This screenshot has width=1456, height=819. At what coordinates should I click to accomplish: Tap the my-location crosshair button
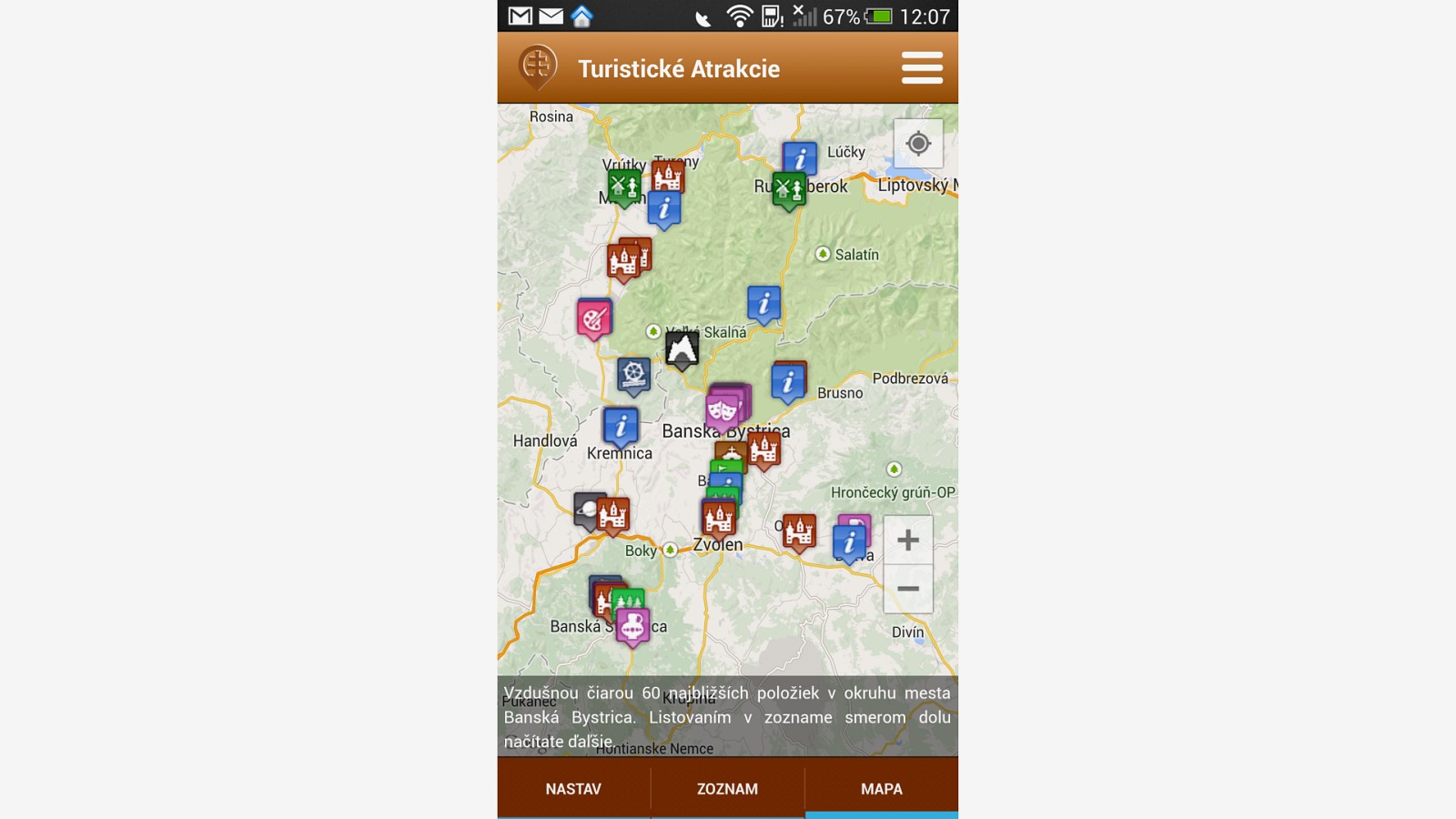coord(918,144)
